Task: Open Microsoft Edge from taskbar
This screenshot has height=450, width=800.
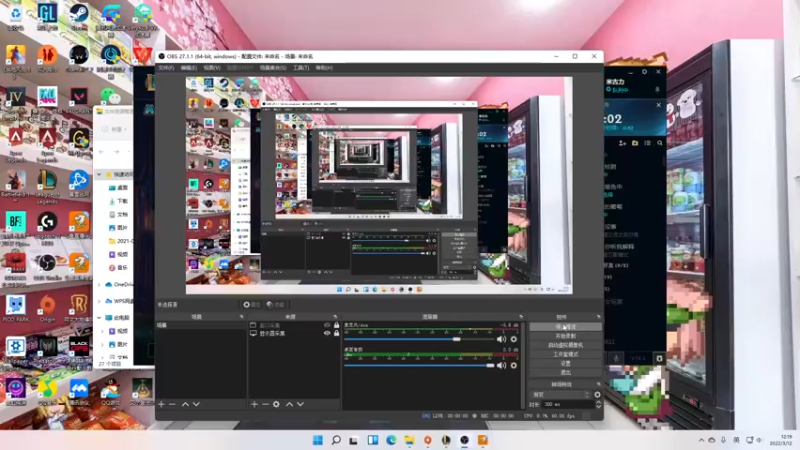Action: [391, 440]
